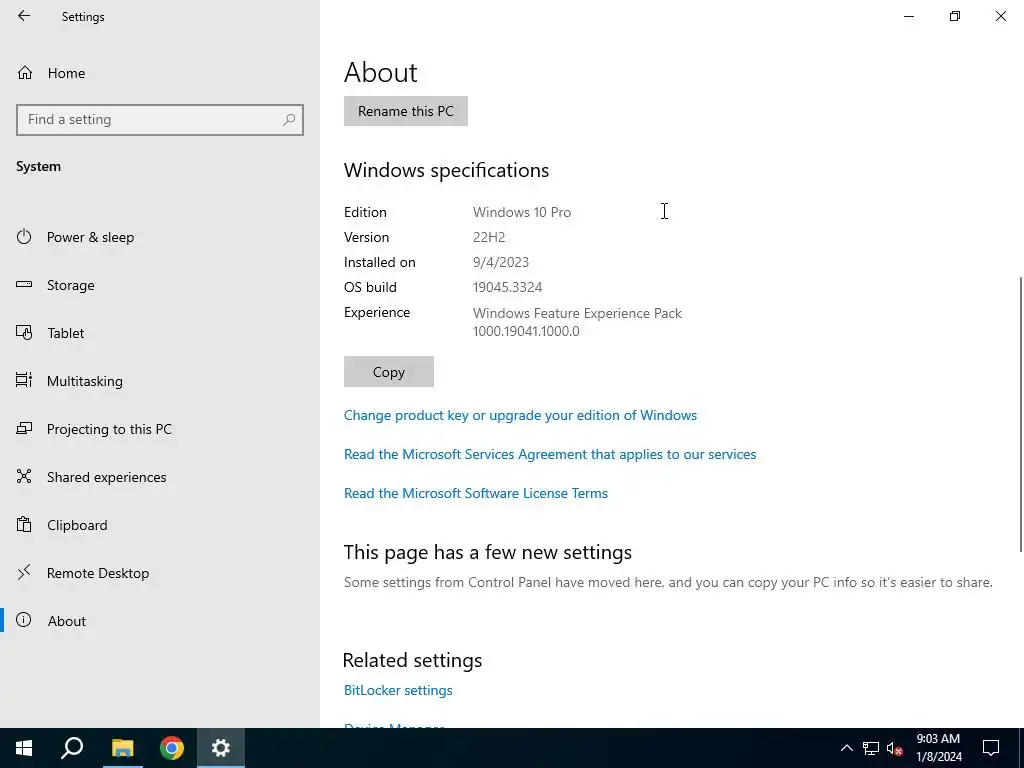The height and width of the screenshot is (768, 1024).
Task: Open Microsoft Software License Terms link
Action: tap(476, 493)
